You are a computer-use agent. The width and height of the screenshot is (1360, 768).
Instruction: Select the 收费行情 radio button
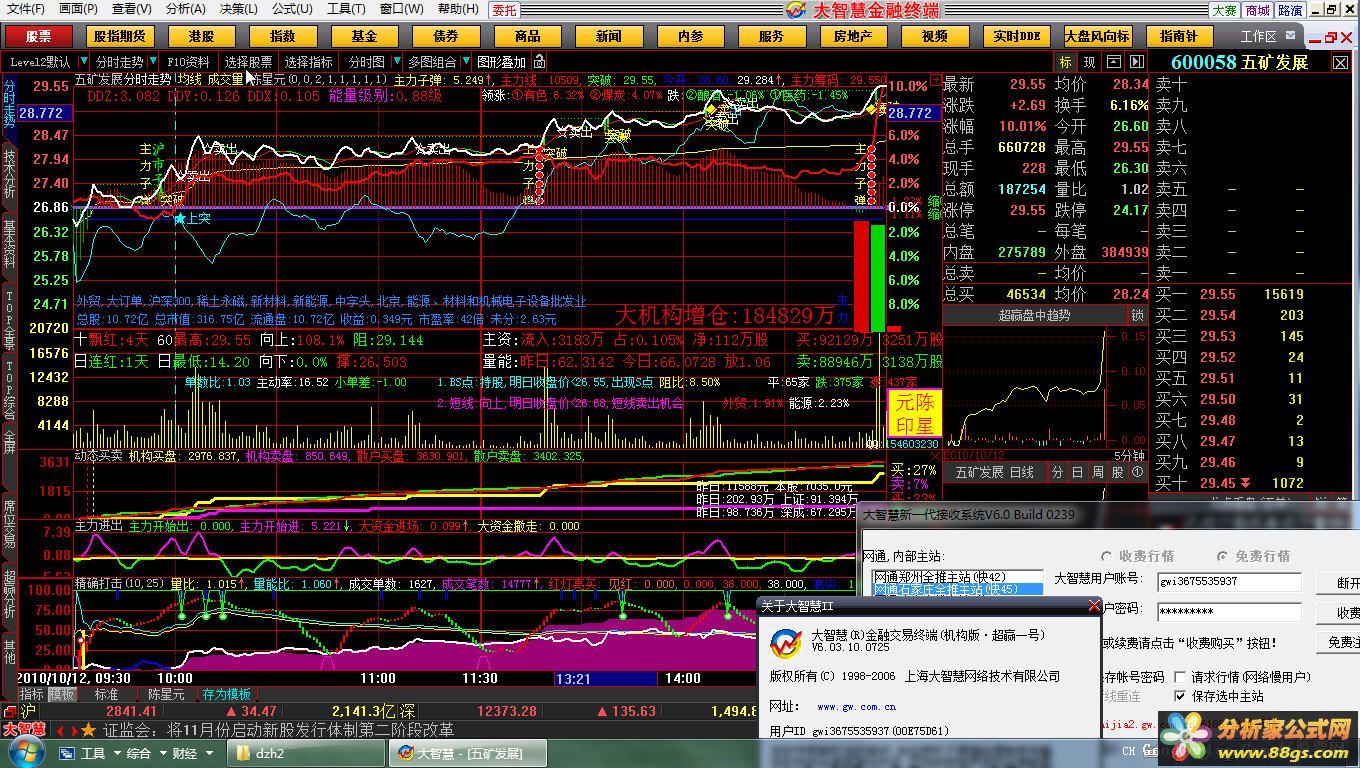pyautogui.click(x=1106, y=556)
